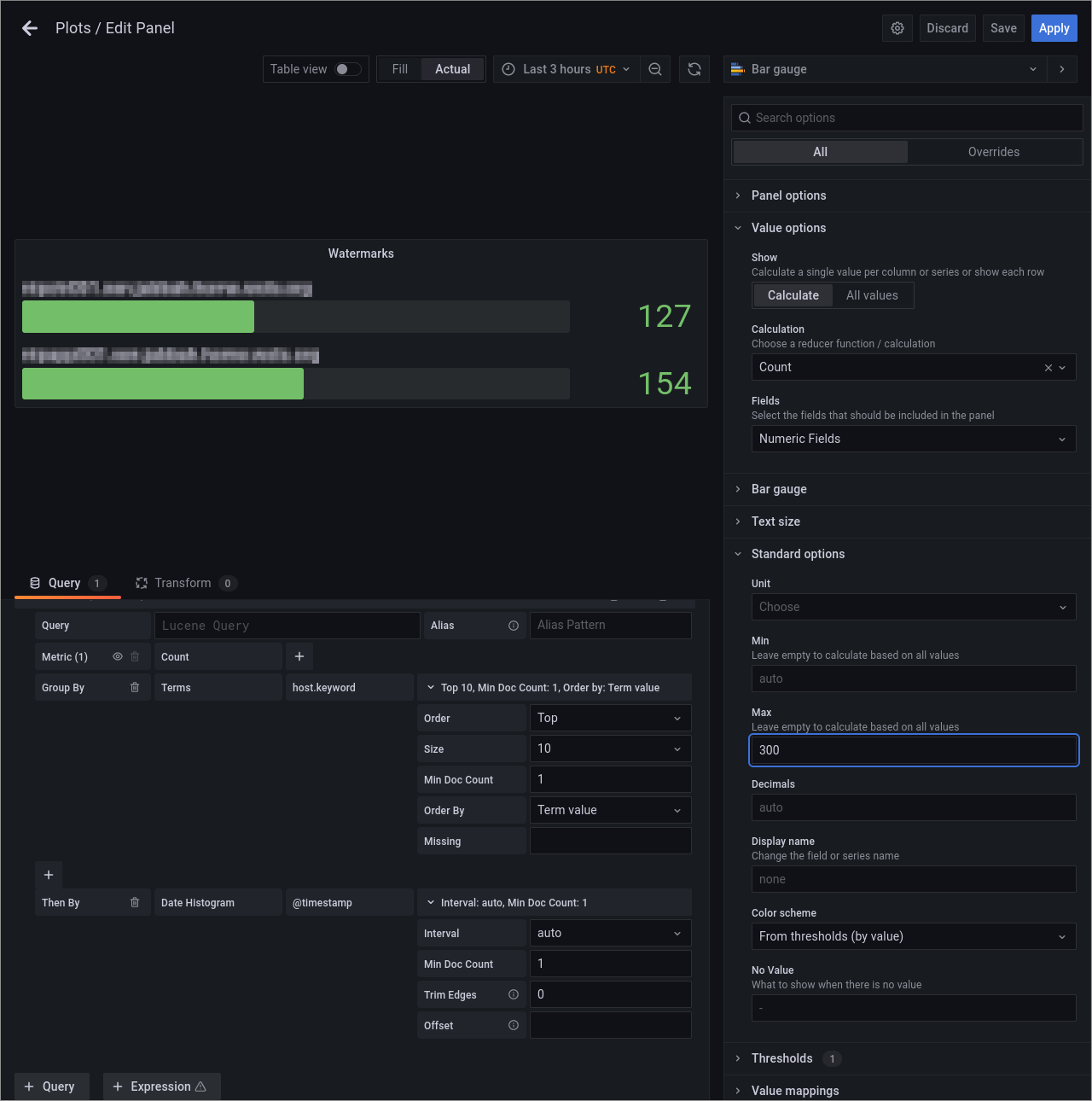Click the Discard button

pos(948,28)
